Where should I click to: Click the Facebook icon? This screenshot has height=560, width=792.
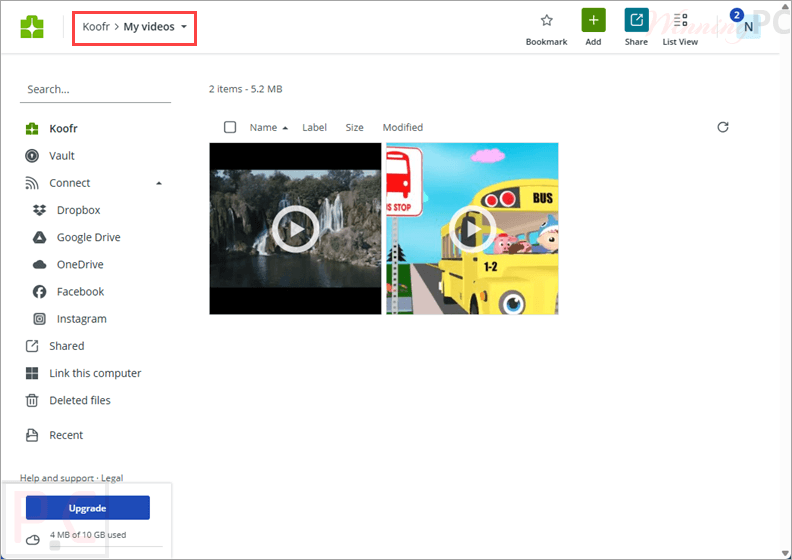39,291
